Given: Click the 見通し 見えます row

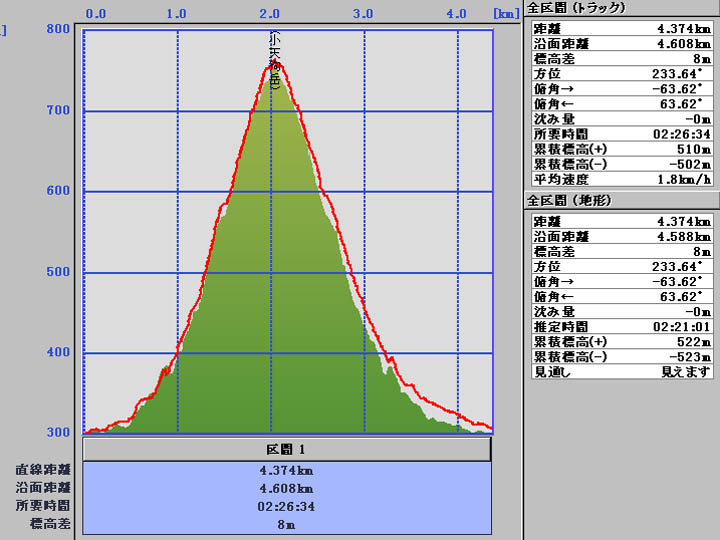Looking at the screenshot, I should pyautogui.click(x=619, y=371).
